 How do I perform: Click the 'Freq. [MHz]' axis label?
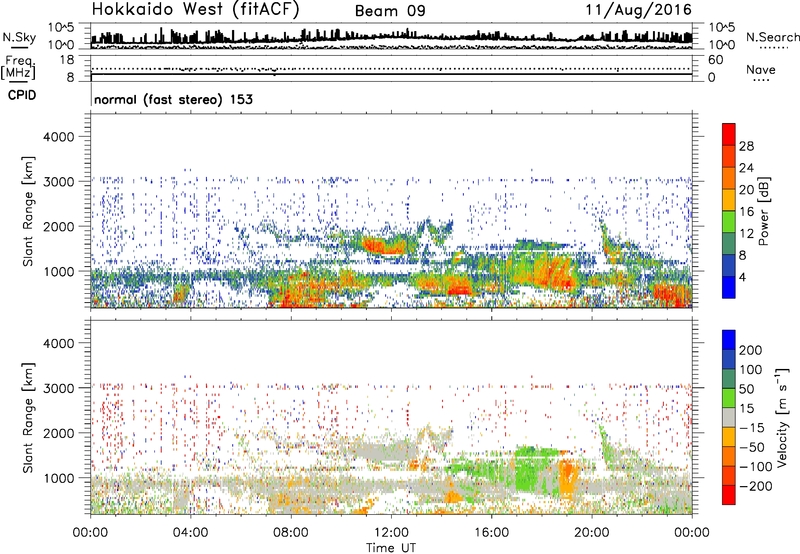(x=18, y=67)
